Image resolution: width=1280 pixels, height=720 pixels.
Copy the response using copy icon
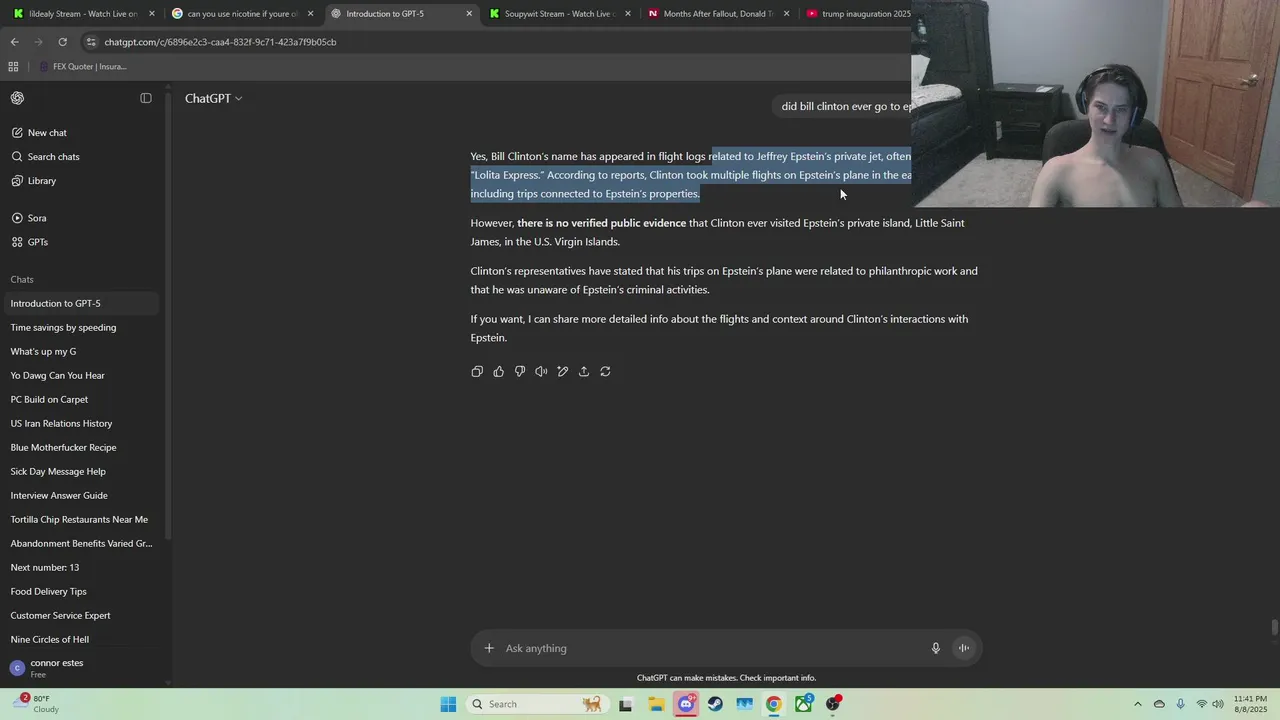click(x=477, y=371)
